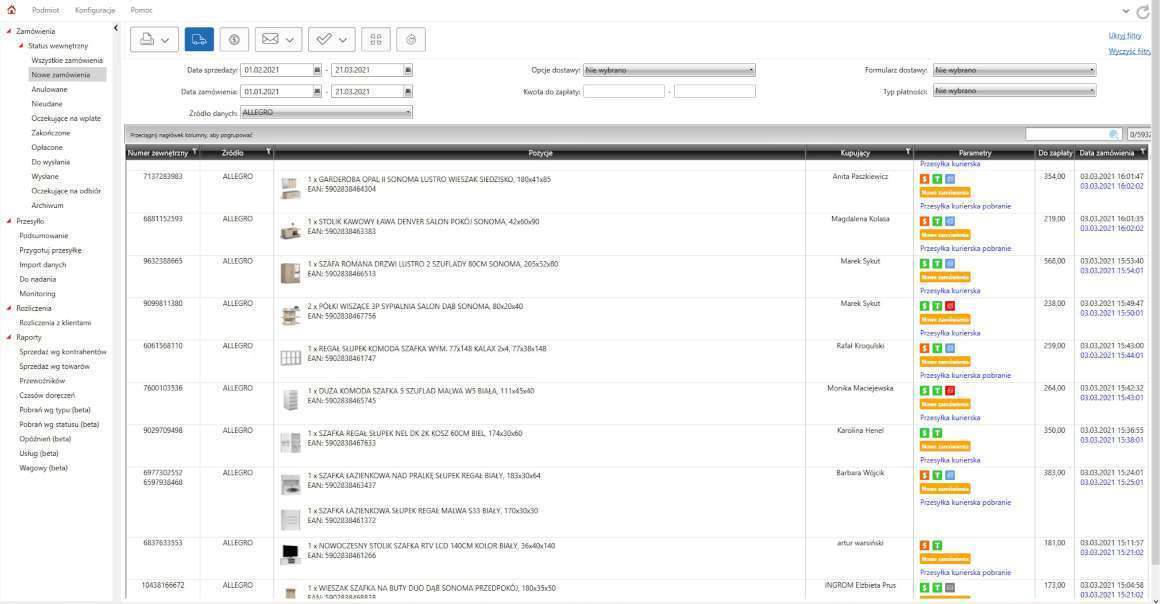
Task: Select Opłacone in the sidebar status list
Action: click(47, 147)
